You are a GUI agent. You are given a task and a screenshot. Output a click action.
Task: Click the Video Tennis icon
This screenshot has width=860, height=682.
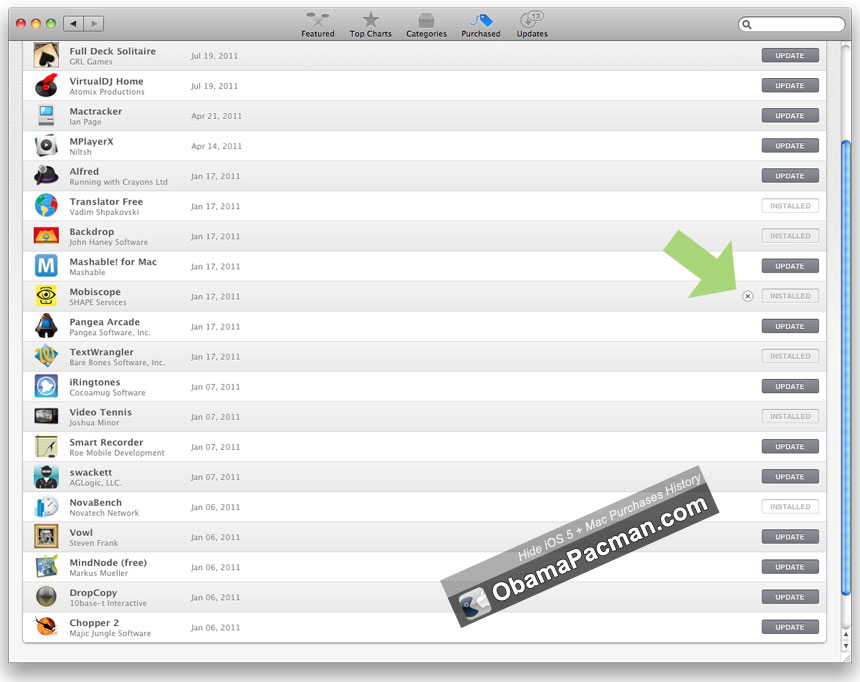click(x=46, y=416)
